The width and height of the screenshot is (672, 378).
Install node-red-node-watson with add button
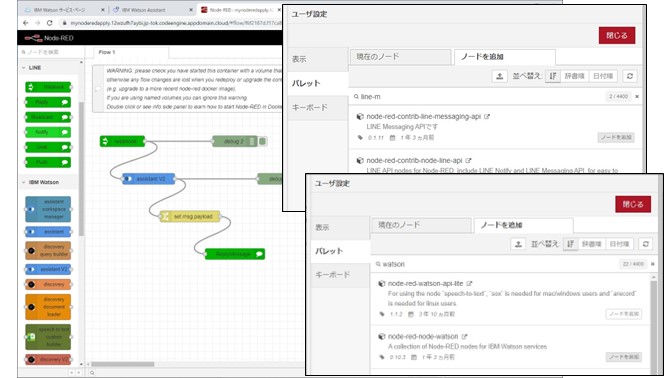[x=624, y=357]
